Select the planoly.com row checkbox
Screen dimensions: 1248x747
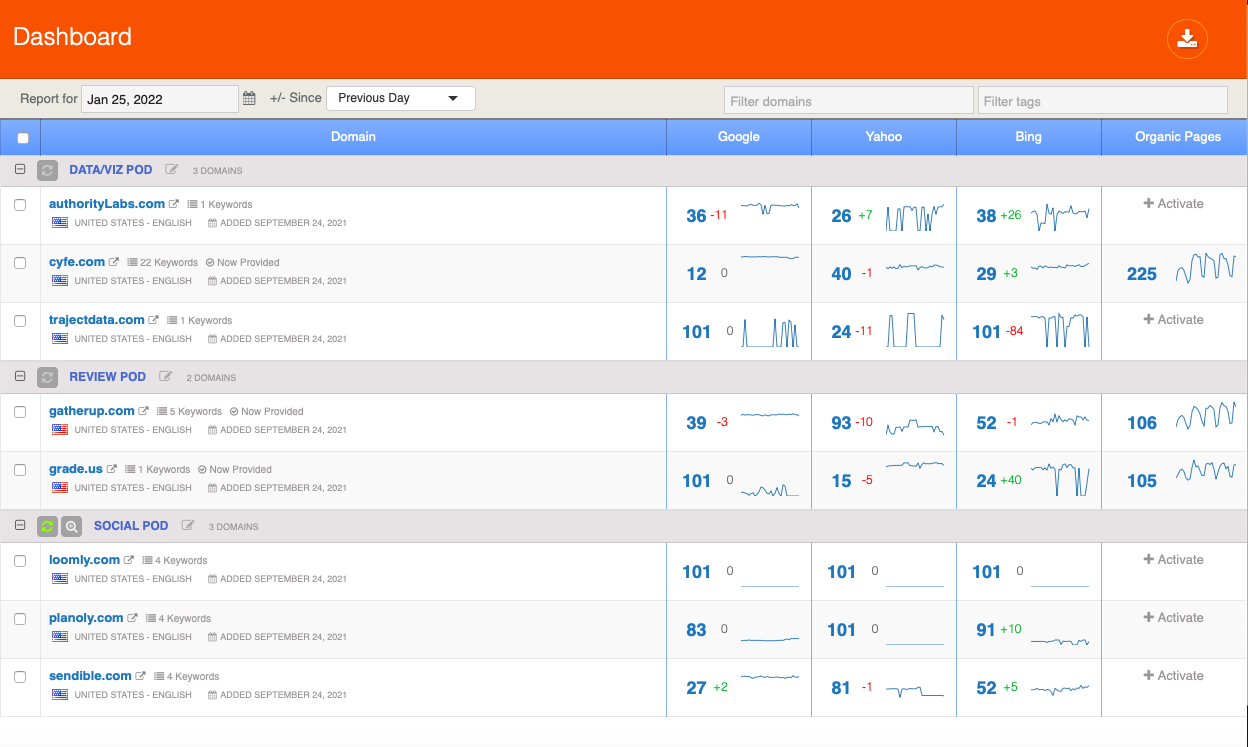[20, 619]
